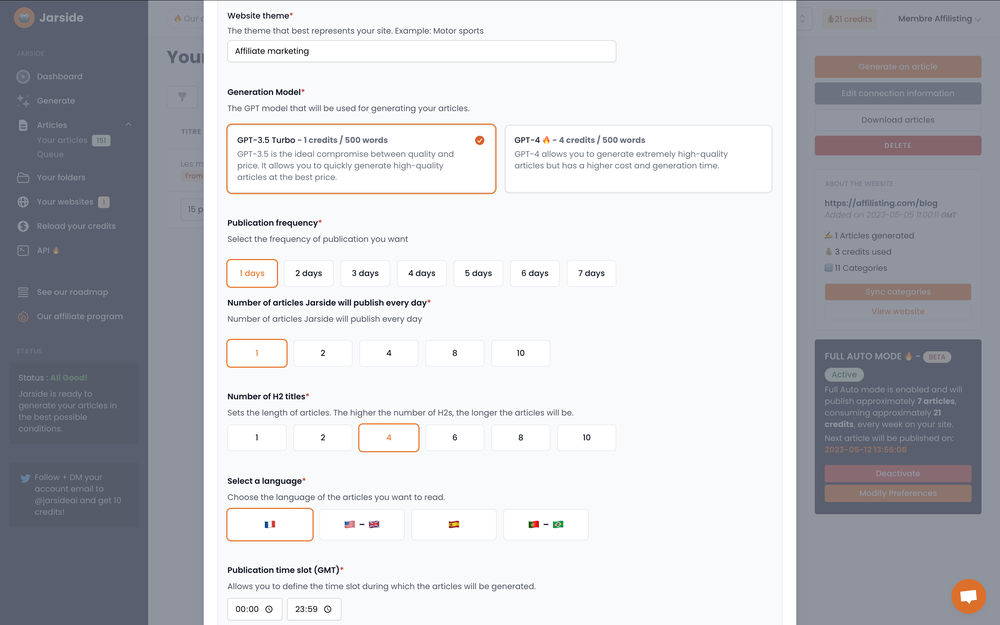Click the Website theme text field

[421, 51]
